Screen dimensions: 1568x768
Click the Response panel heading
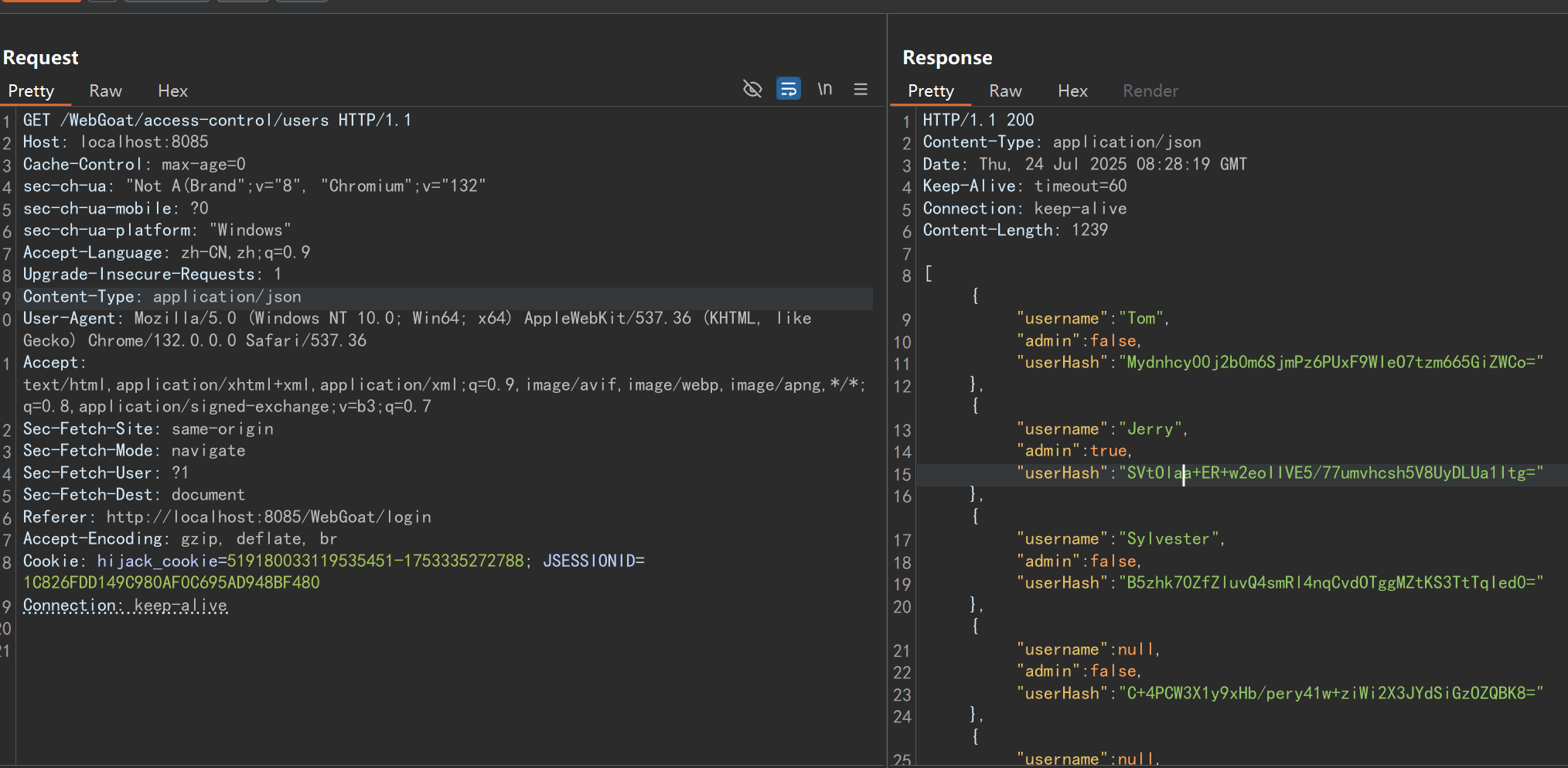pyautogui.click(x=947, y=58)
